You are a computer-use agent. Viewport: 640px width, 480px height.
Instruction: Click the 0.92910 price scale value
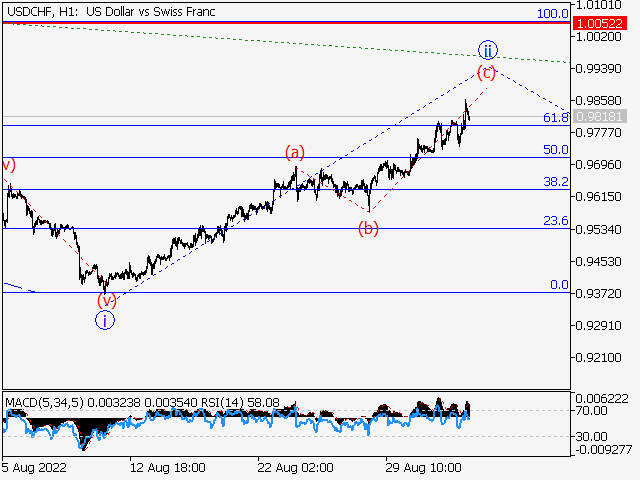598,326
